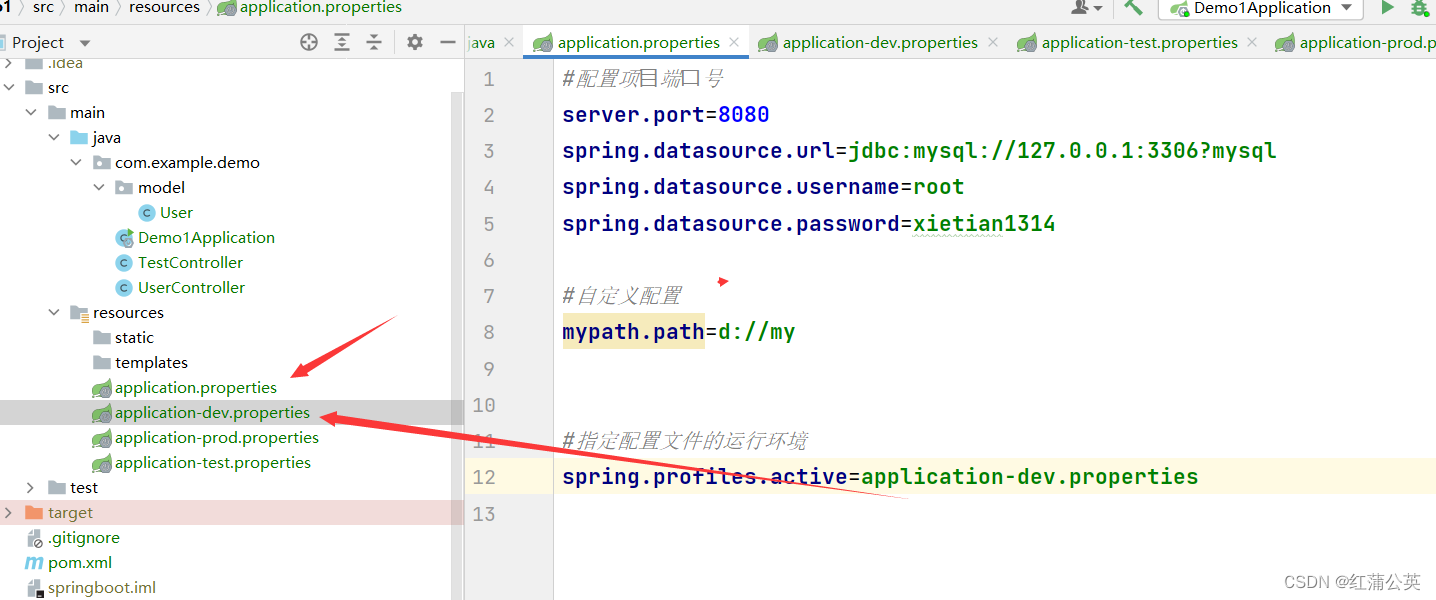Click the spring.datasource.url line
Viewport: 1436px width, 600px height.
point(919,151)
